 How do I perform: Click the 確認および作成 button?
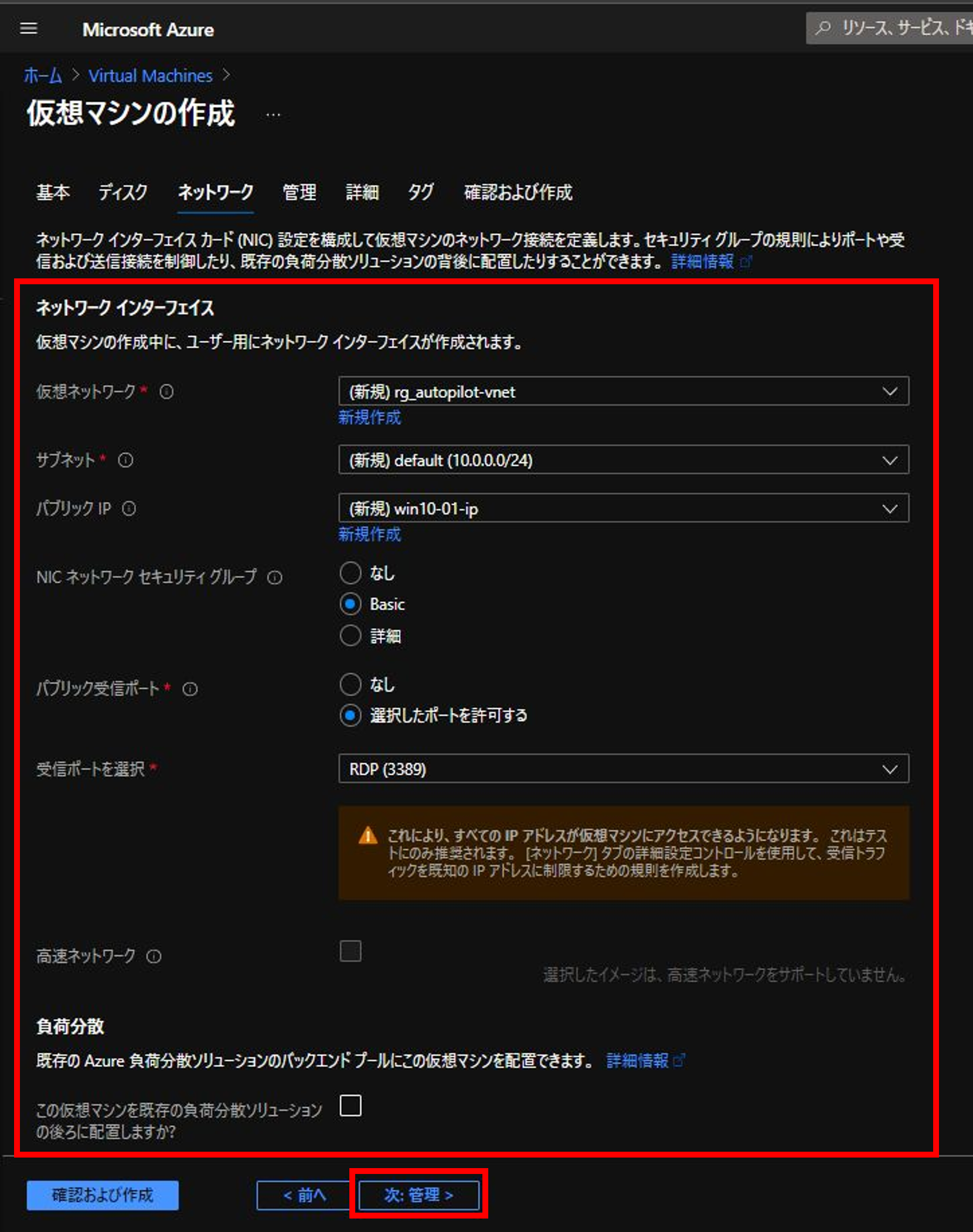coord(102,1194)
